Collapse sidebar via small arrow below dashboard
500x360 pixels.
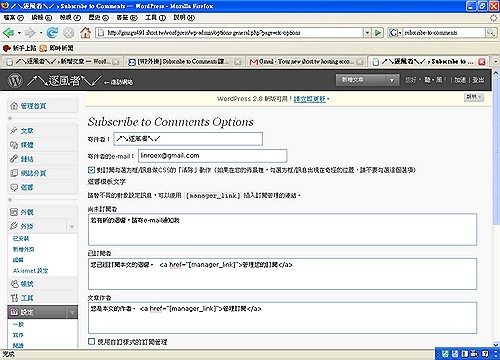click(x=10, y=118)
